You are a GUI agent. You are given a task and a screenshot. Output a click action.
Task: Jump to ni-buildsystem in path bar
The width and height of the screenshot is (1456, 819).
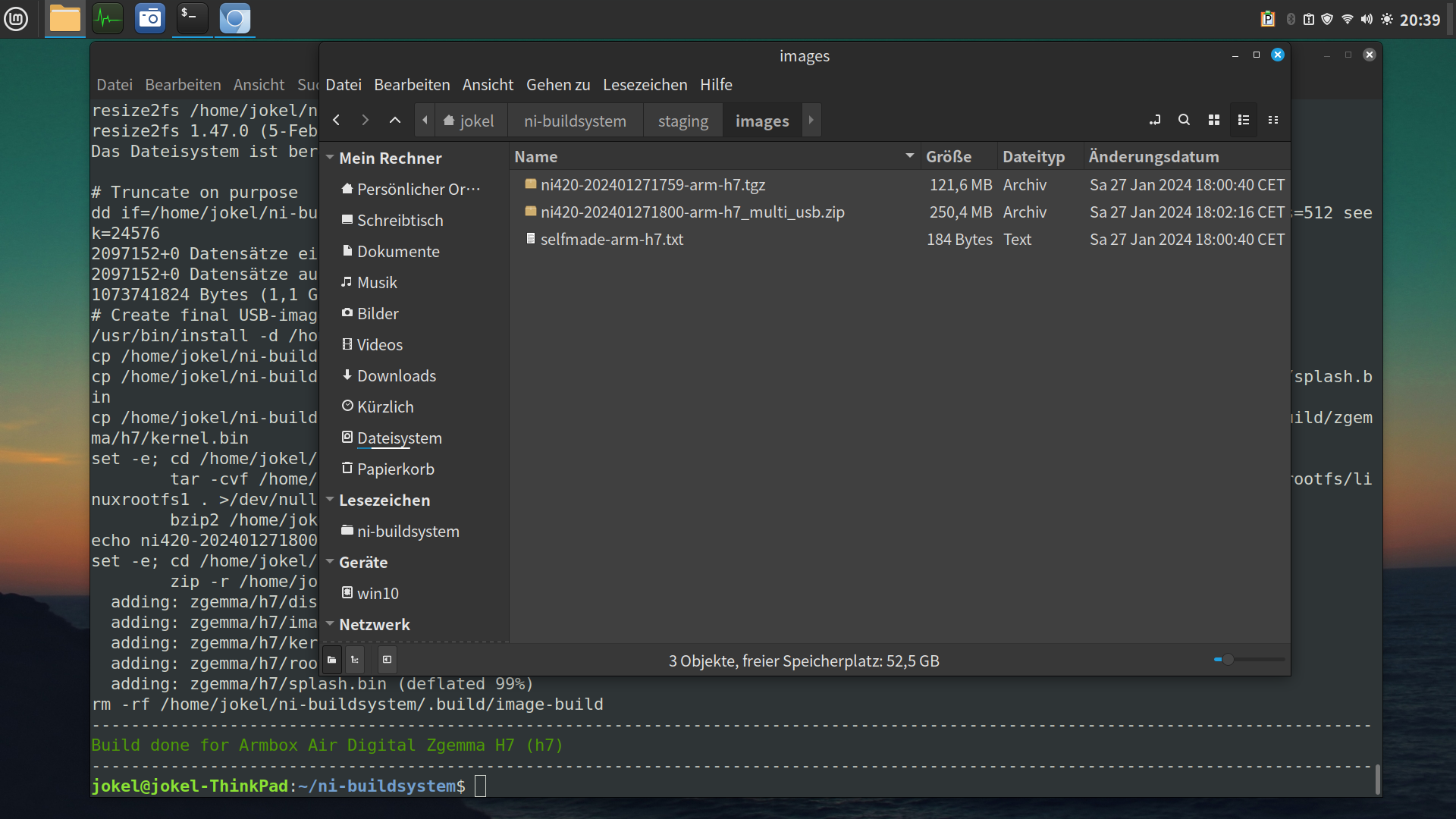575,121
